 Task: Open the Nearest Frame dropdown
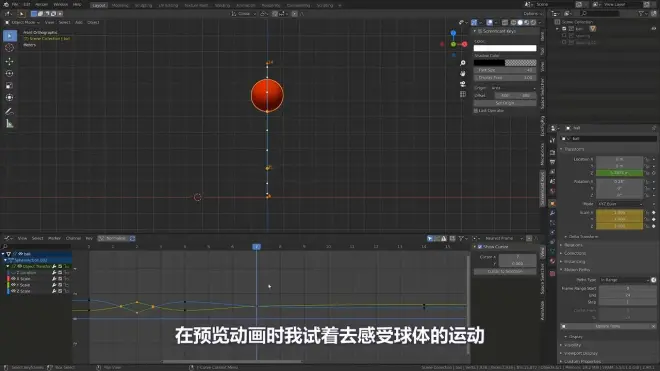coord(503,238)
